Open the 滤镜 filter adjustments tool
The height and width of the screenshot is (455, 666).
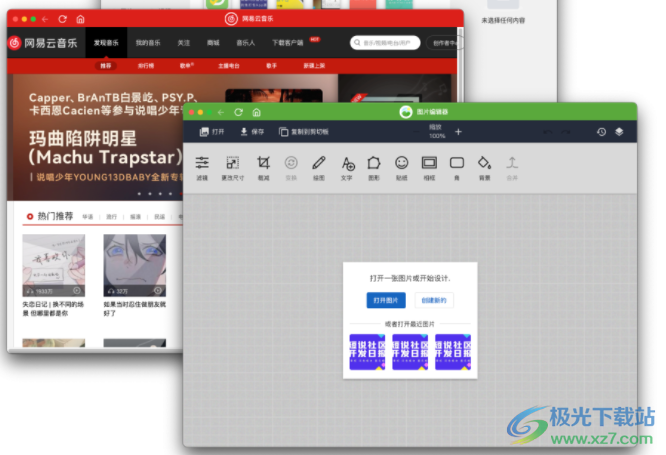coord(202,166)
